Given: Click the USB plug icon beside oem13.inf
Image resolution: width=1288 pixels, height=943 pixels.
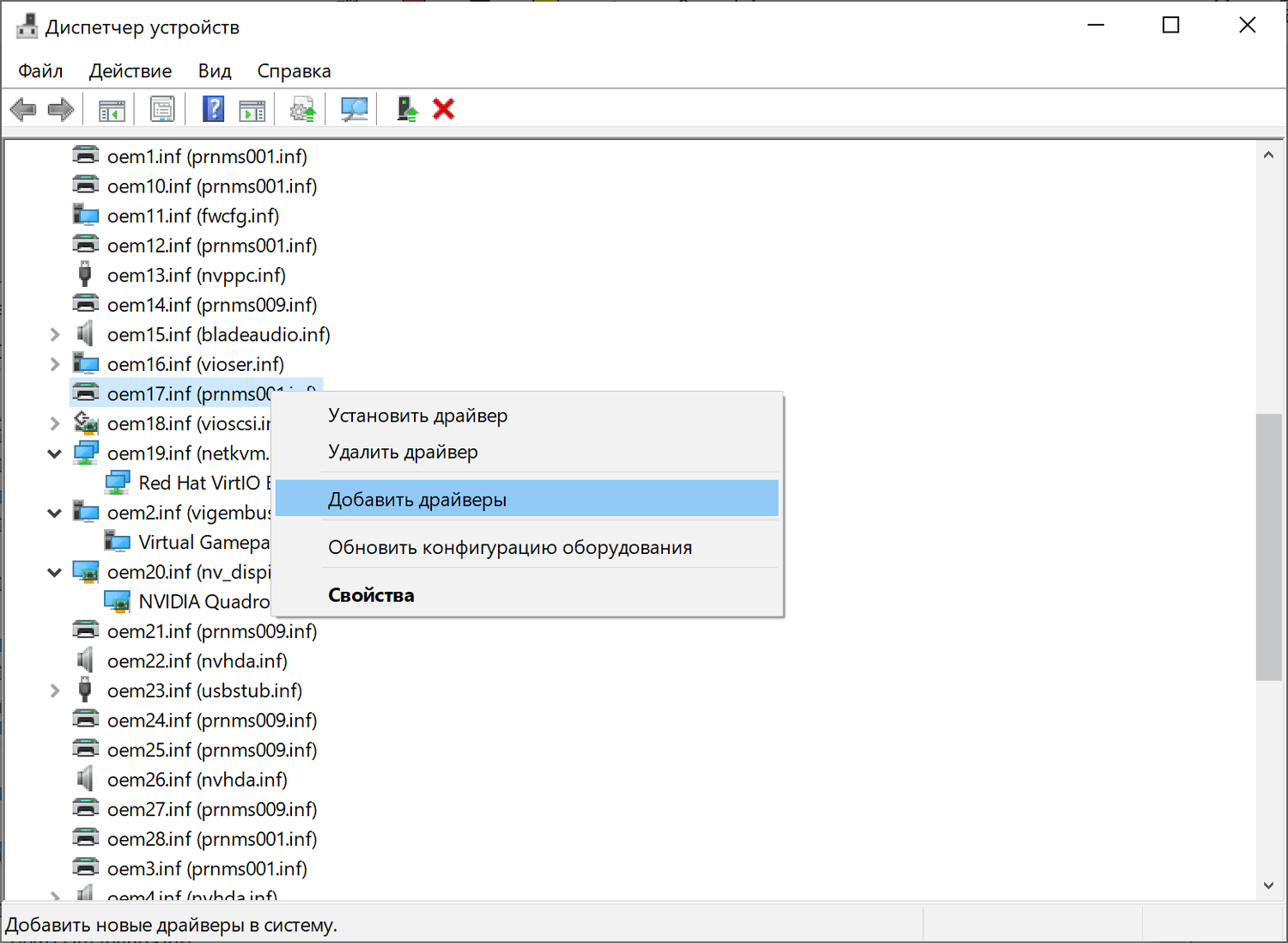Looking at the screenshot, I should point(85,274).
